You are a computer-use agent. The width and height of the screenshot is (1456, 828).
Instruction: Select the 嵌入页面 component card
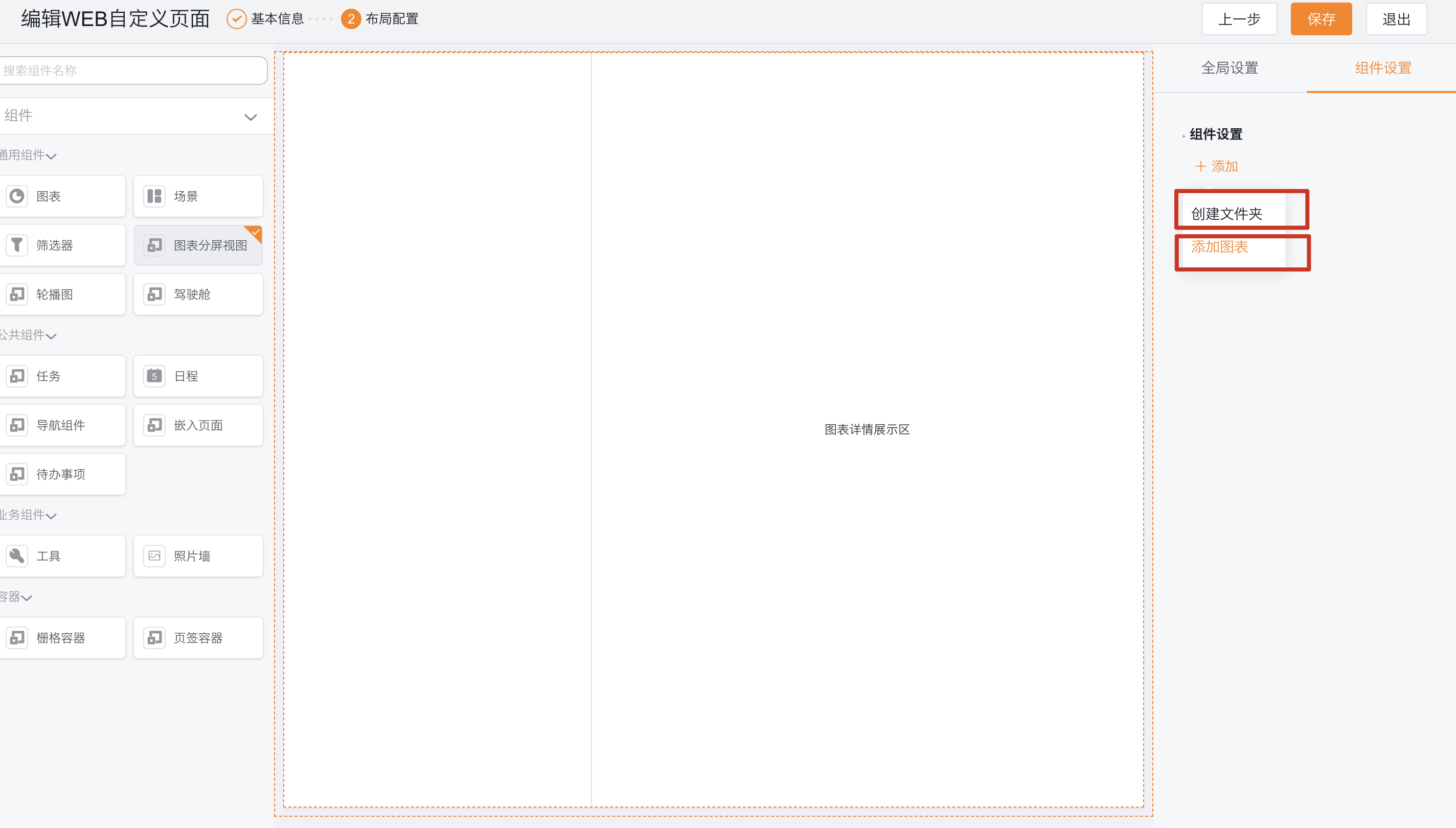click(x=198, y=425)
